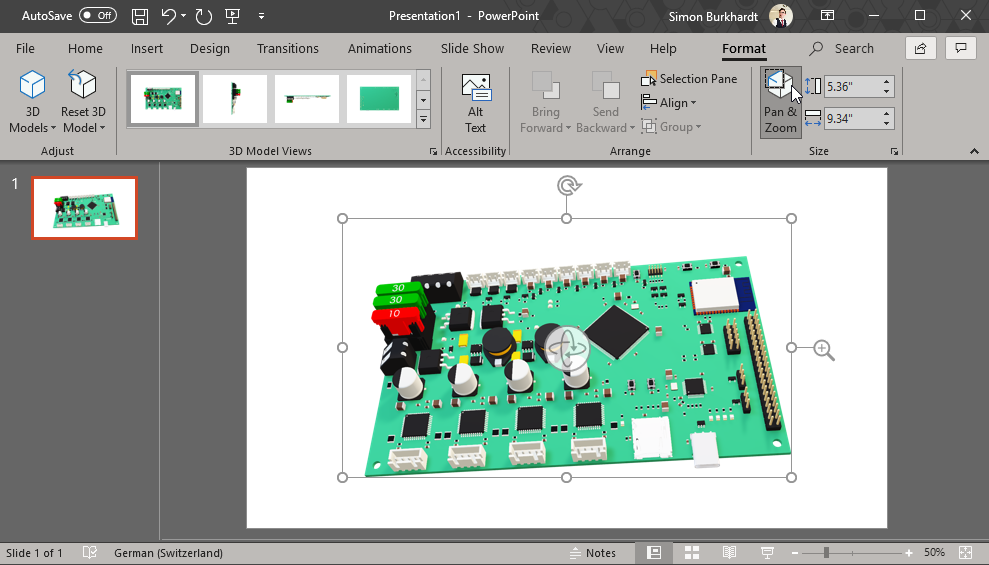Click German (Switzerland) language indicator
This screenshot has width=989, height=565.
coord(168,553)
